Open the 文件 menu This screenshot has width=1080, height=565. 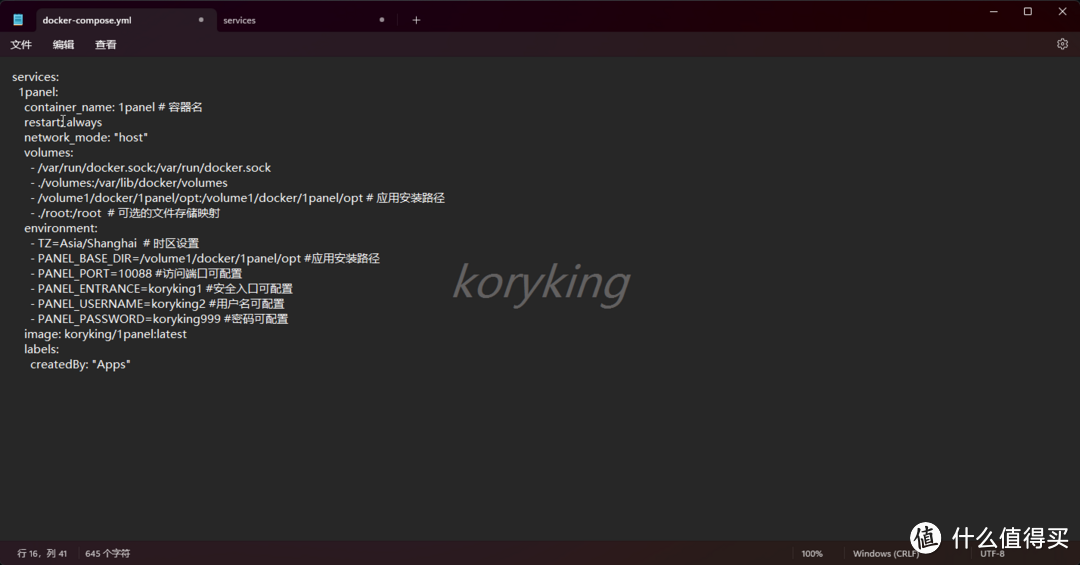[21, 45]
